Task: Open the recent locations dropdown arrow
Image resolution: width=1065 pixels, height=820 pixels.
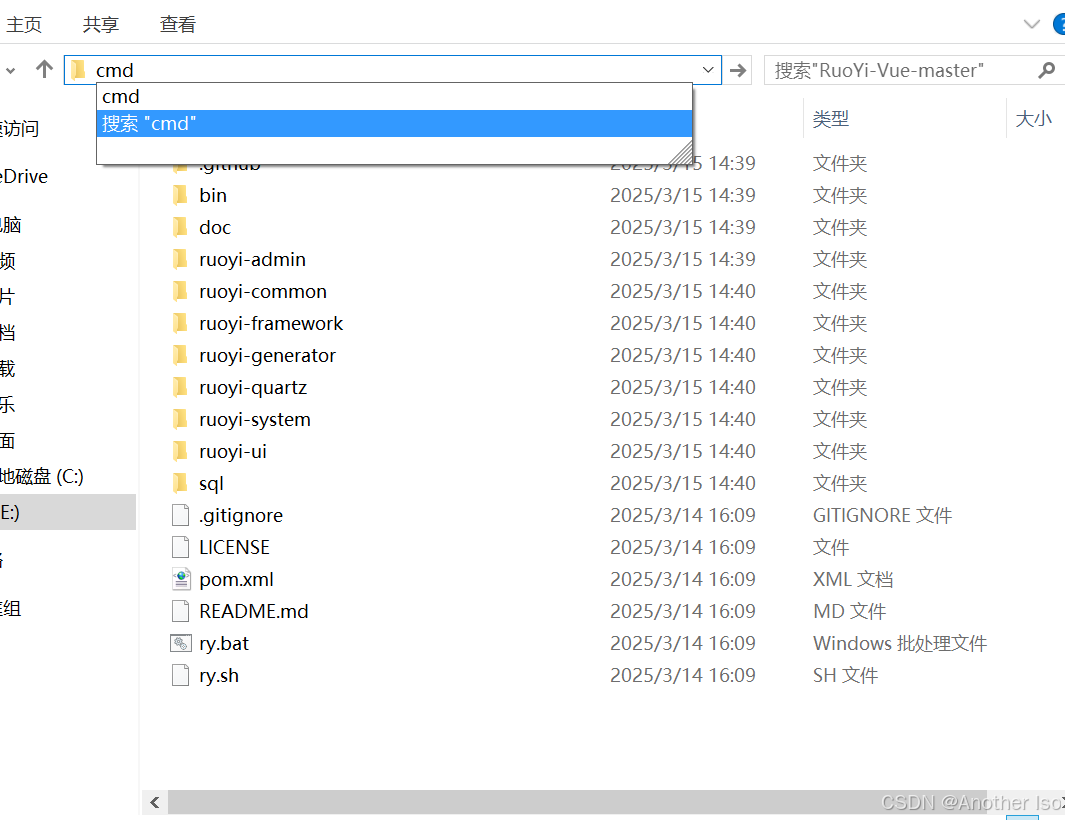Action: [x=10, y=70]
